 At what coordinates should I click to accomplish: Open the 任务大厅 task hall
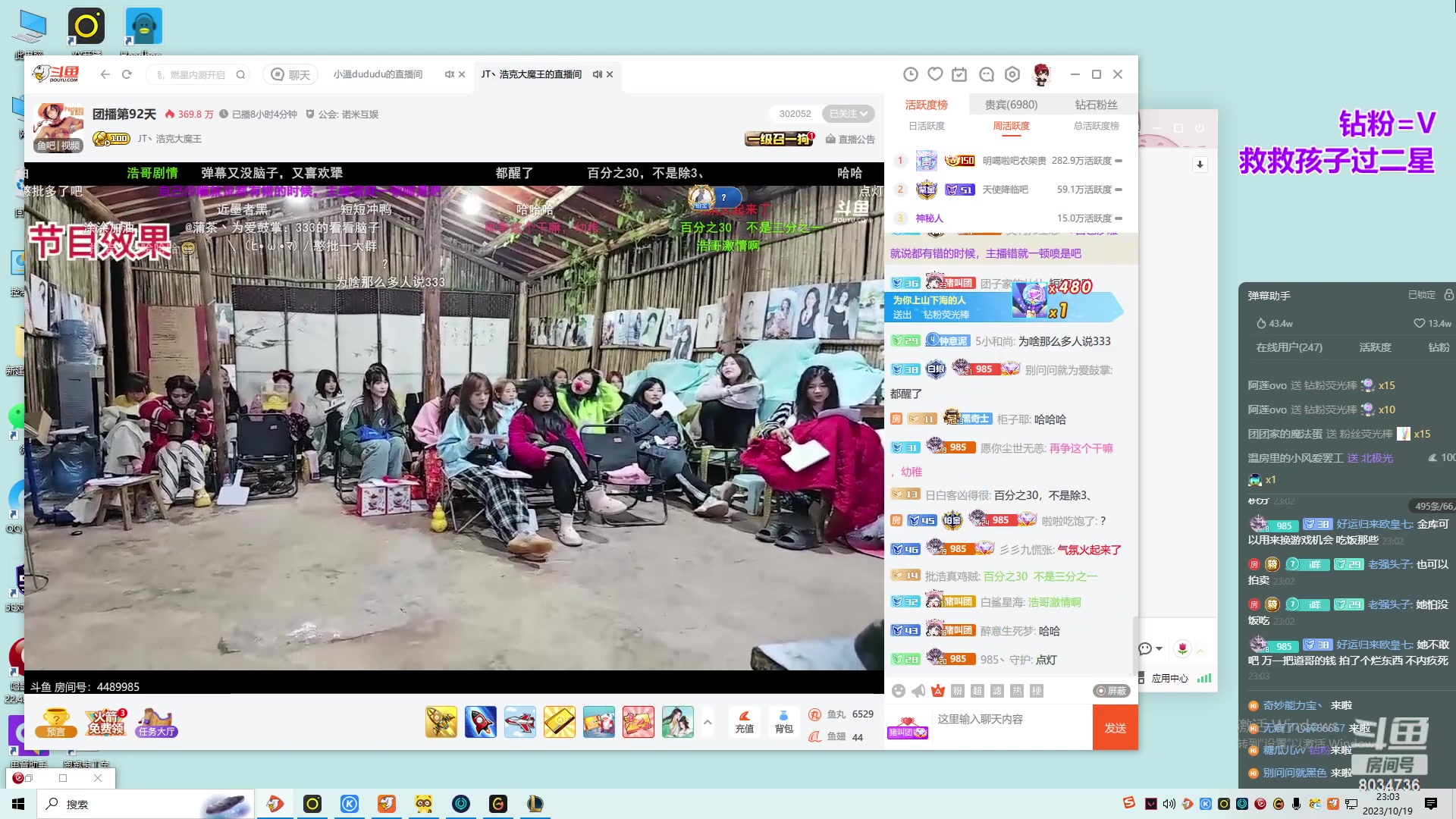point(157,723)
